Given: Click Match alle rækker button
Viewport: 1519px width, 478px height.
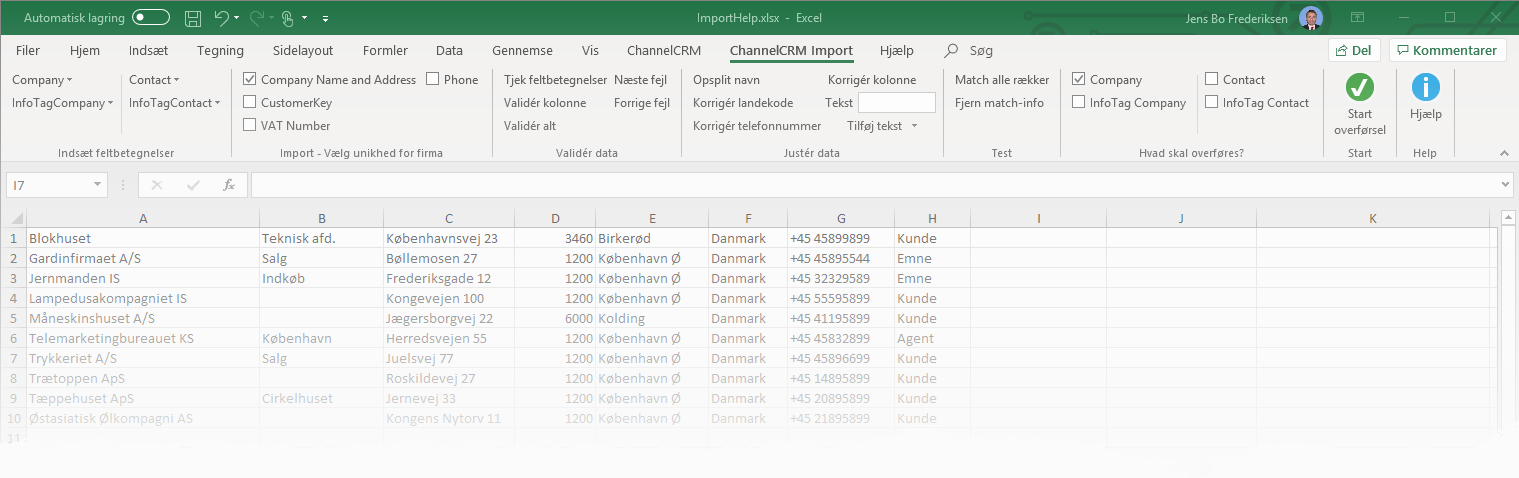Looking at the screenshot, I should click(1002, 80).
